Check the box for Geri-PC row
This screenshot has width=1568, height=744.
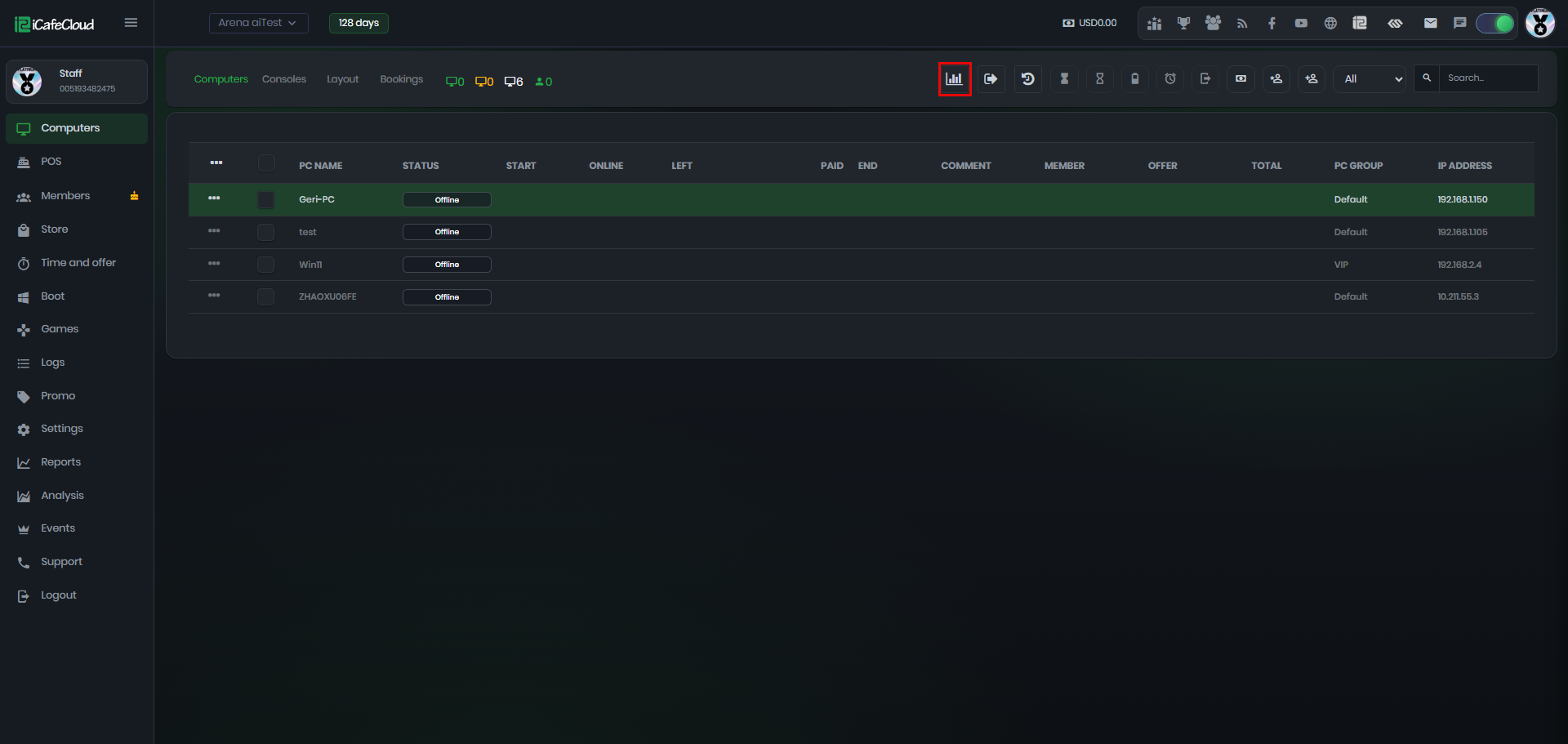pyautogui.click(x=266, y=200)
